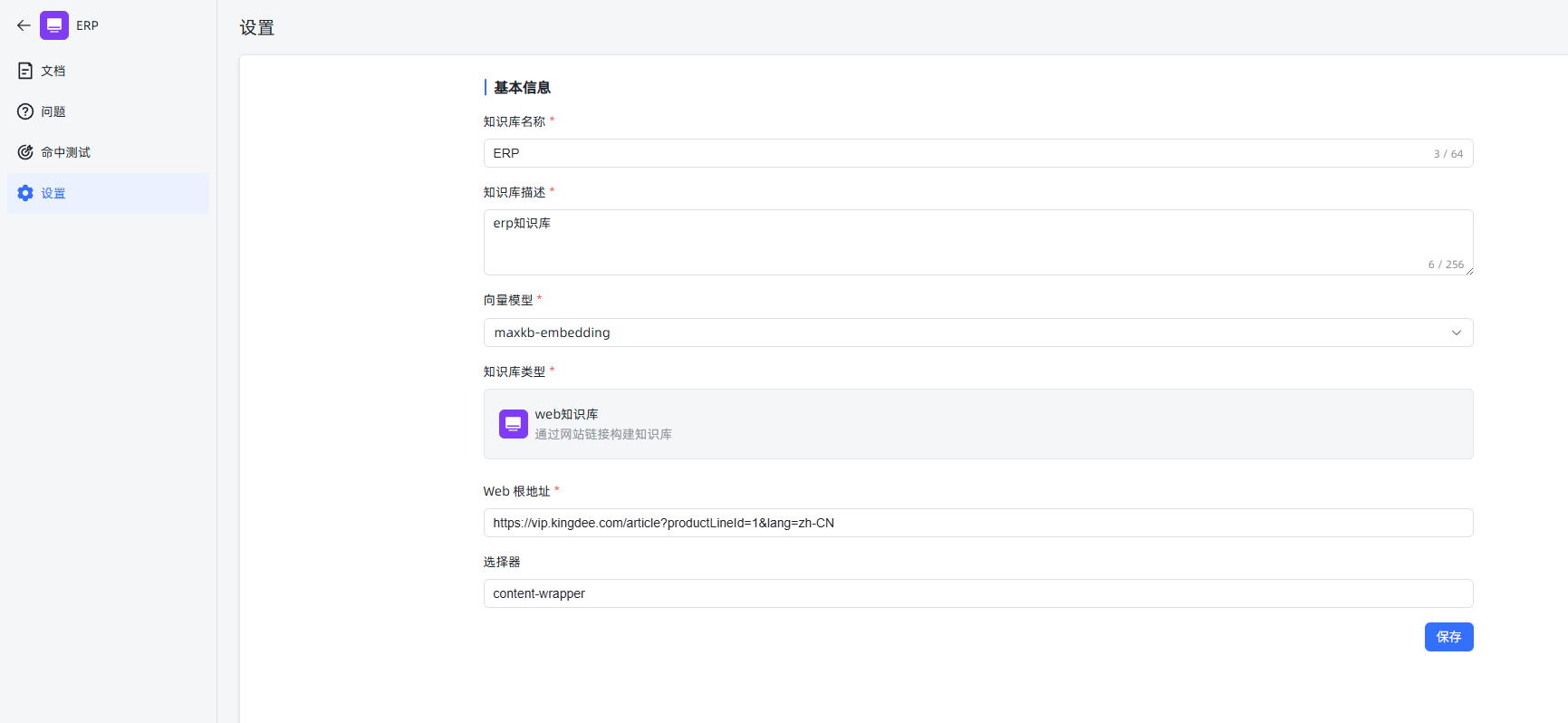1568x723 pixels.
Task: Go to the 问题 section
Action: point(53,111)
